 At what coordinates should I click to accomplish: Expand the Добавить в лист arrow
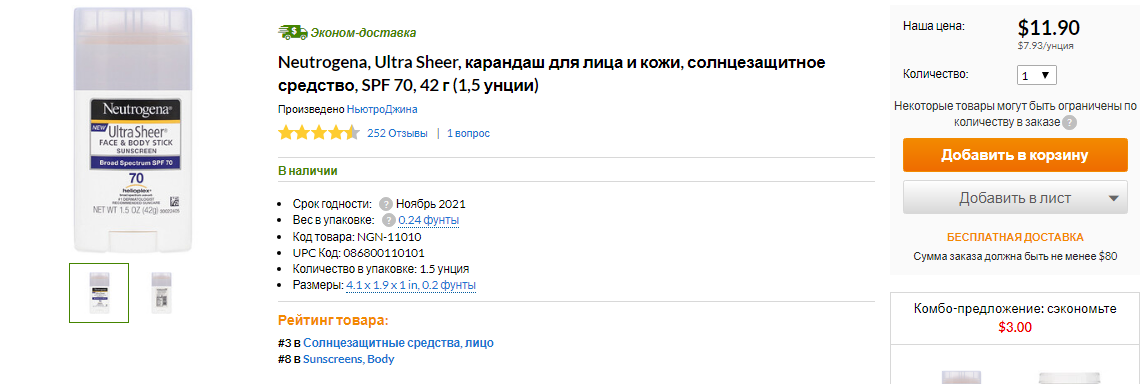click(x=1113, y=198)
